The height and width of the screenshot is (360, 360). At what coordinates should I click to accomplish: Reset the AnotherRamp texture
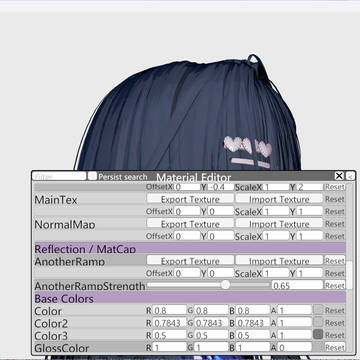[335, 261]
